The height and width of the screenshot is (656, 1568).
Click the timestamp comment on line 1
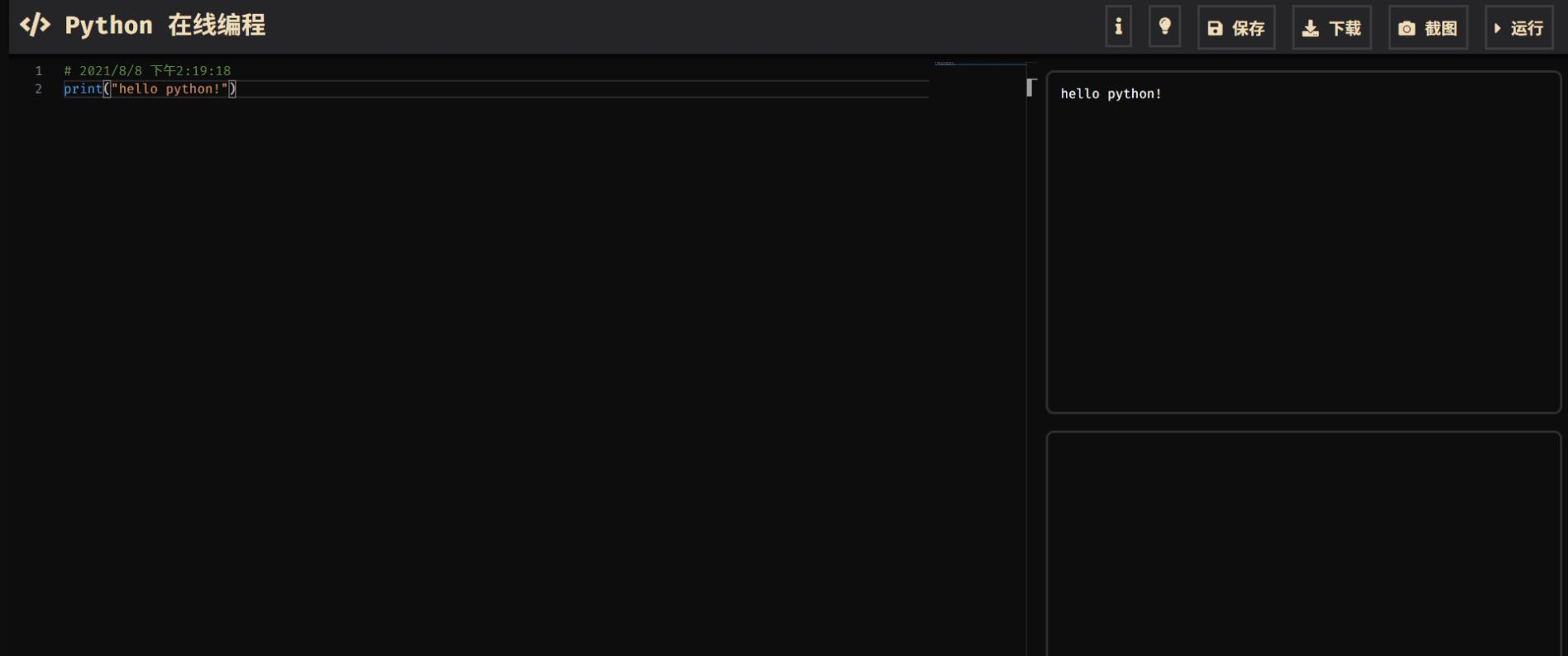(147, 71)
